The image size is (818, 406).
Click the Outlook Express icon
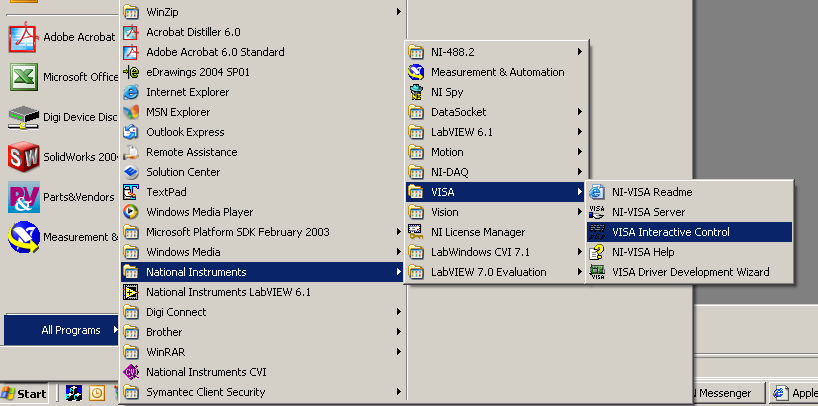pyautogui.click(x=130, y=132)
